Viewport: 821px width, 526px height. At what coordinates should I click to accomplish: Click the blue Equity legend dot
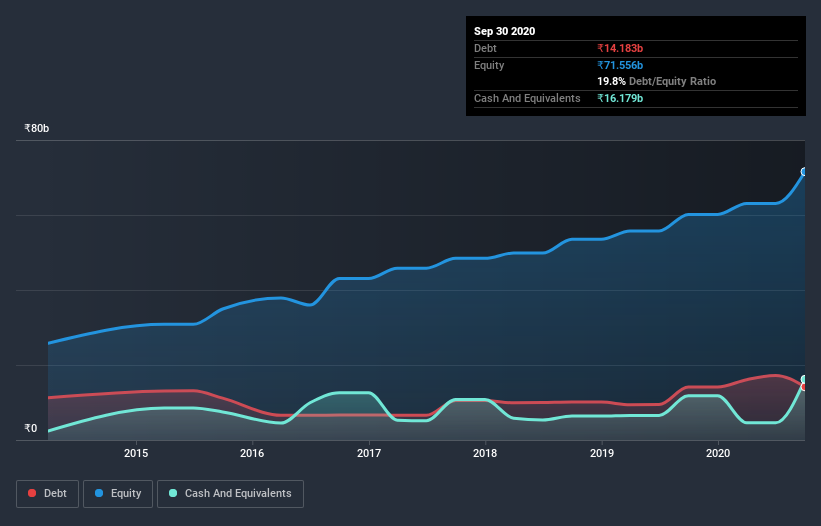tap(99, 493)
